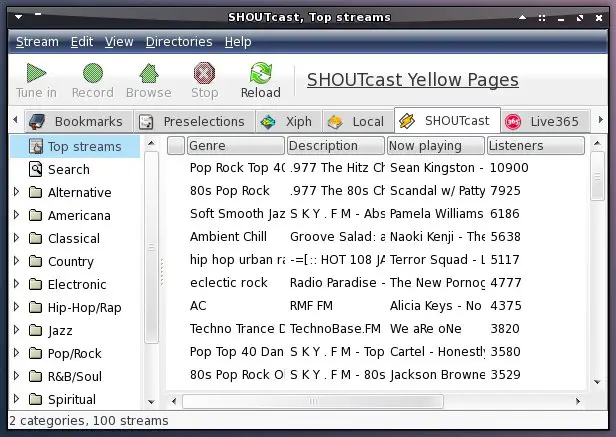616x437 pixels.
Task: Click the Live365 red logo icon
Action: pos(513,122)
